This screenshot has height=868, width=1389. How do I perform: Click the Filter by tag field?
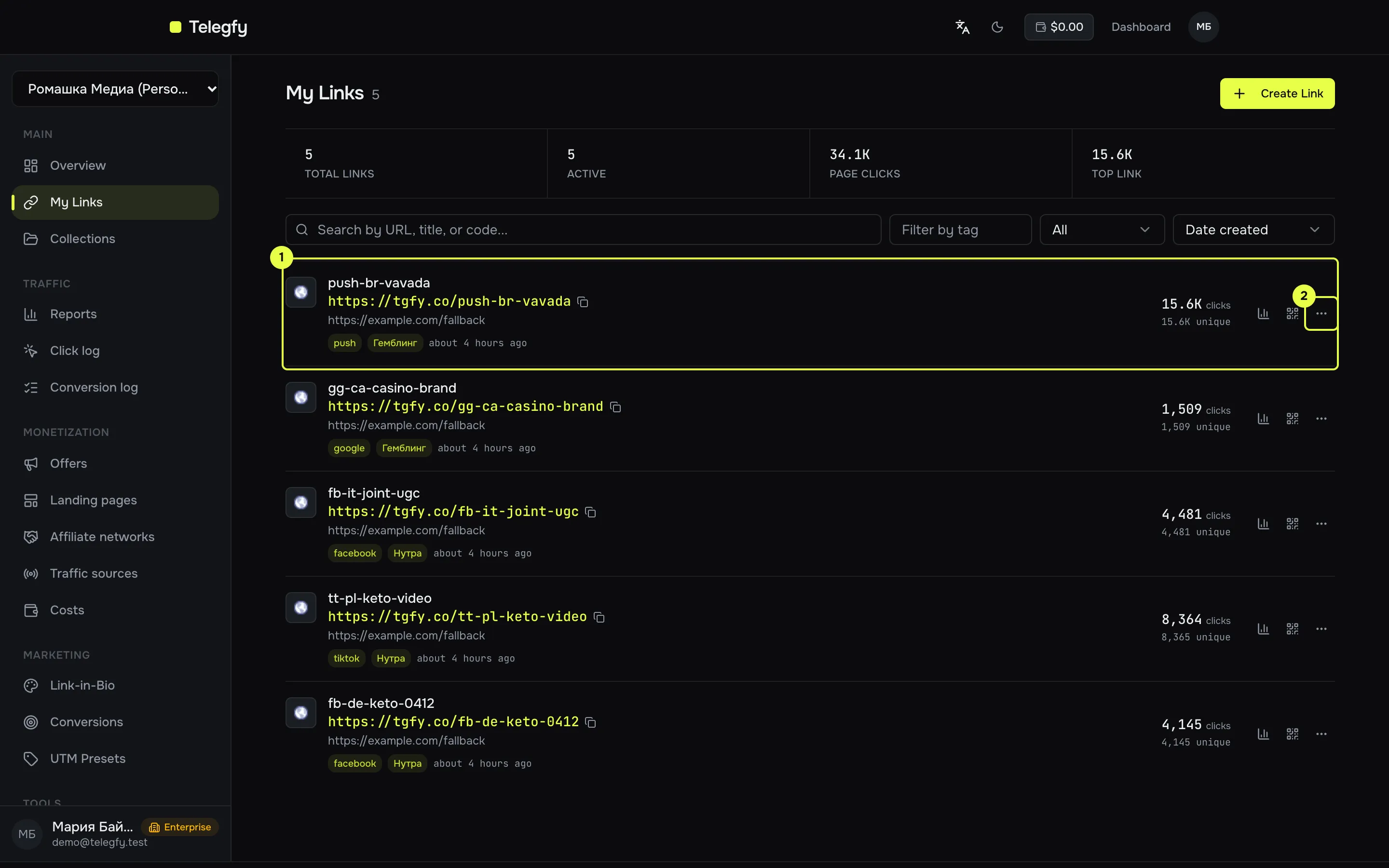pyautogui.click(x=960, y=230)
